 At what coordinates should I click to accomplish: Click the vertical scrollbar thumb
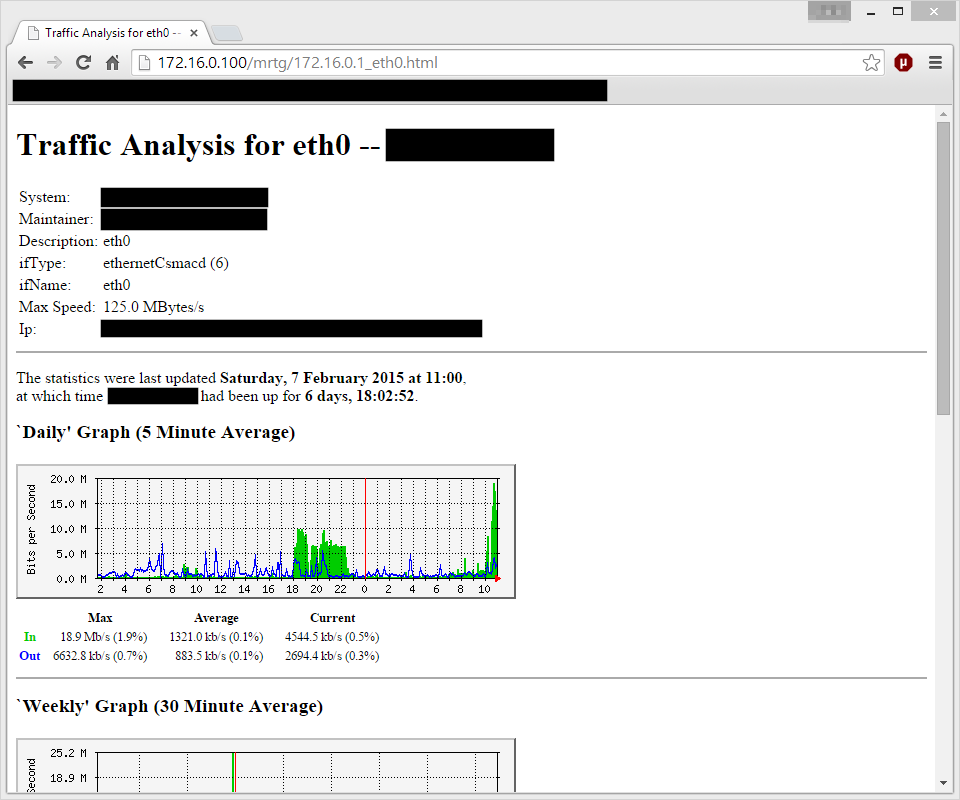click(943, 268)
